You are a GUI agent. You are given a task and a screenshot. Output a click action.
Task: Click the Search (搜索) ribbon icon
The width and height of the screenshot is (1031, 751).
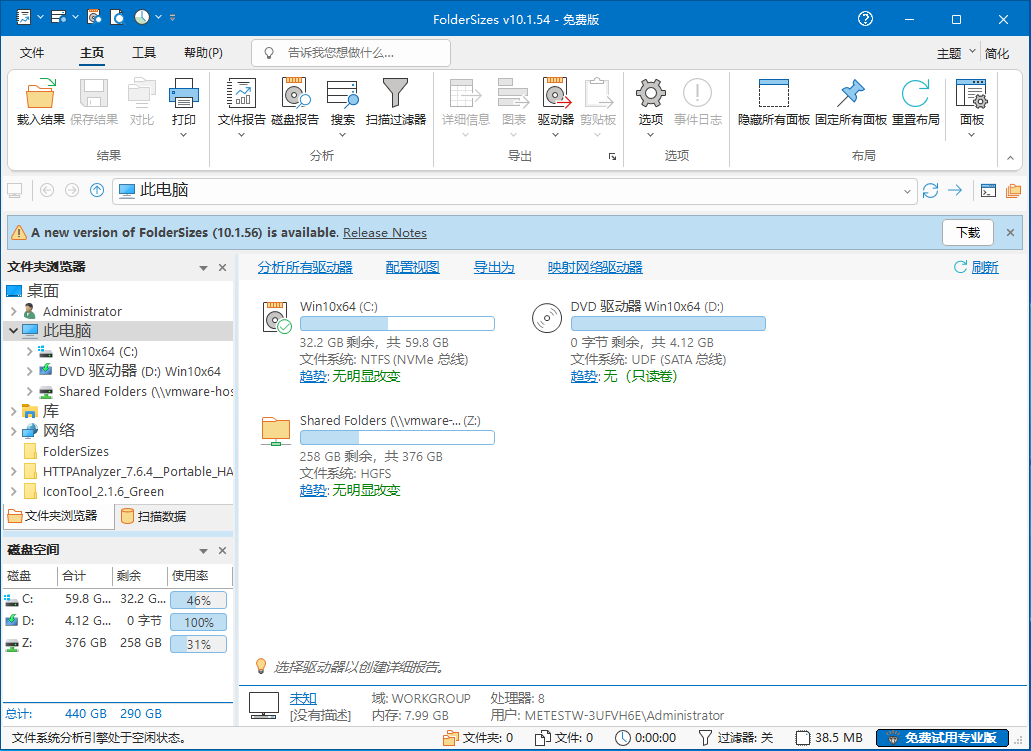[343, 93]
